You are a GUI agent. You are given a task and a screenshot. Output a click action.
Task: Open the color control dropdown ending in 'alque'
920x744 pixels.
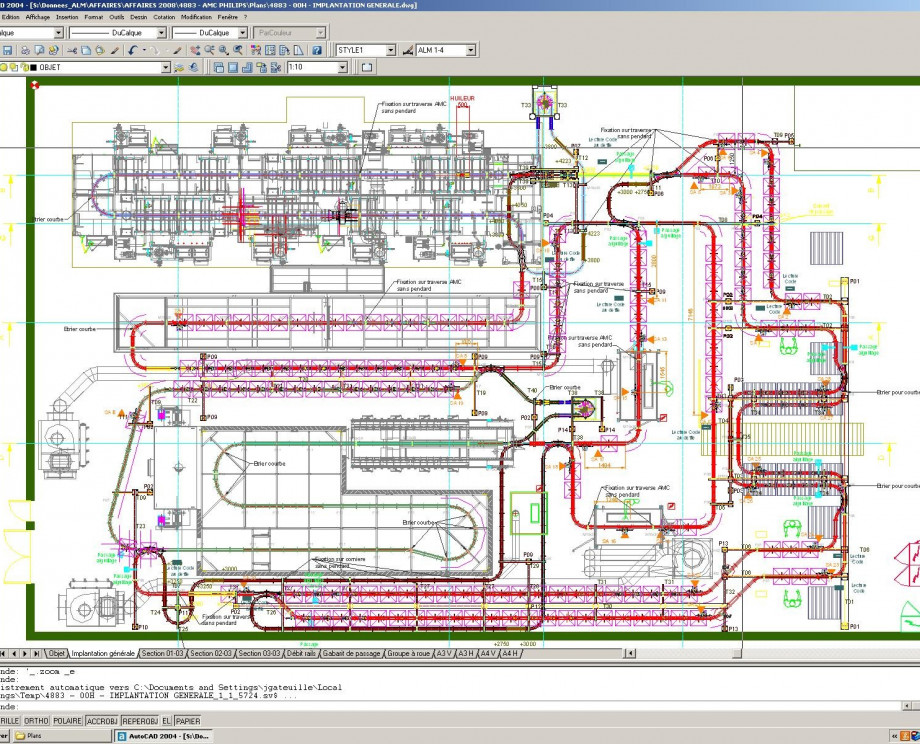[59, 33]
